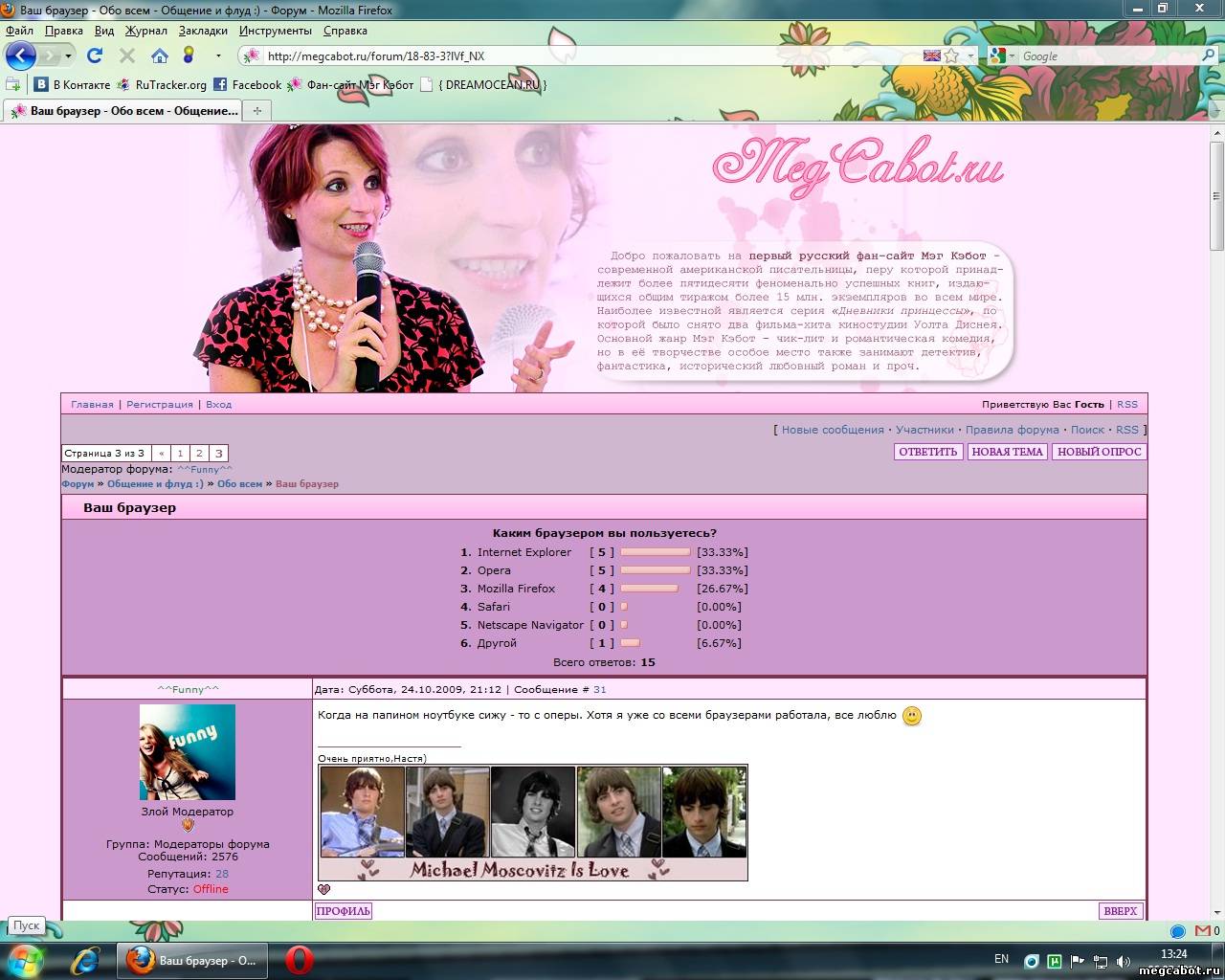
Task: Click the browser Back arrow button
Action: (20, 56)
